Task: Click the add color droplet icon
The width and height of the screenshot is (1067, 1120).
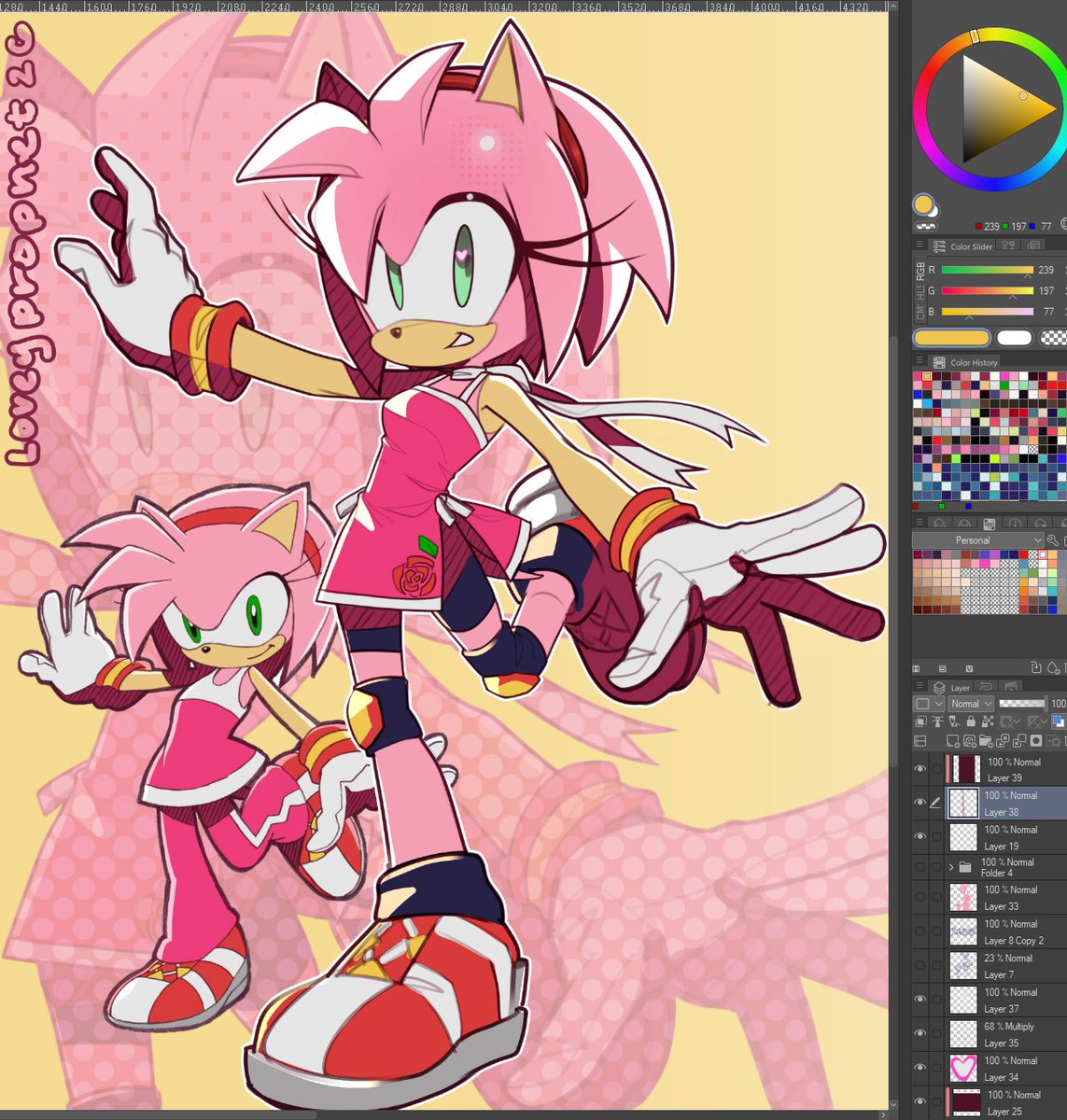Action: click(x=1053, y=668)
